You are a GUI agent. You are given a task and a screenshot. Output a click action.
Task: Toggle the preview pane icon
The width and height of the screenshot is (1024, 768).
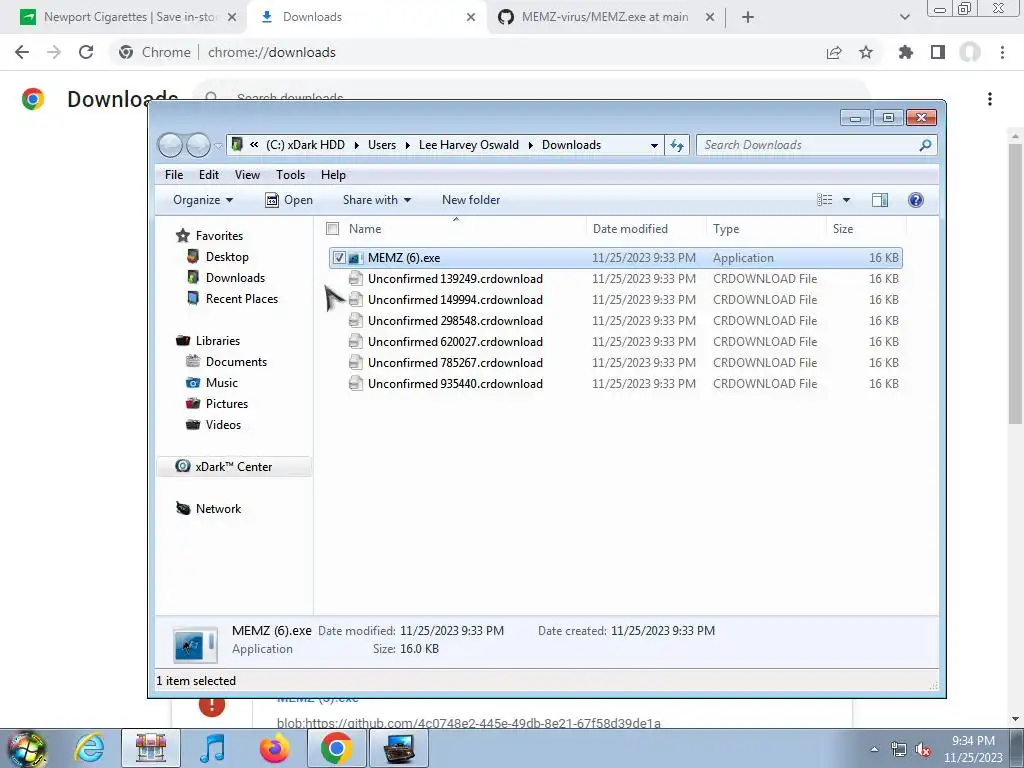pos(880,200)
